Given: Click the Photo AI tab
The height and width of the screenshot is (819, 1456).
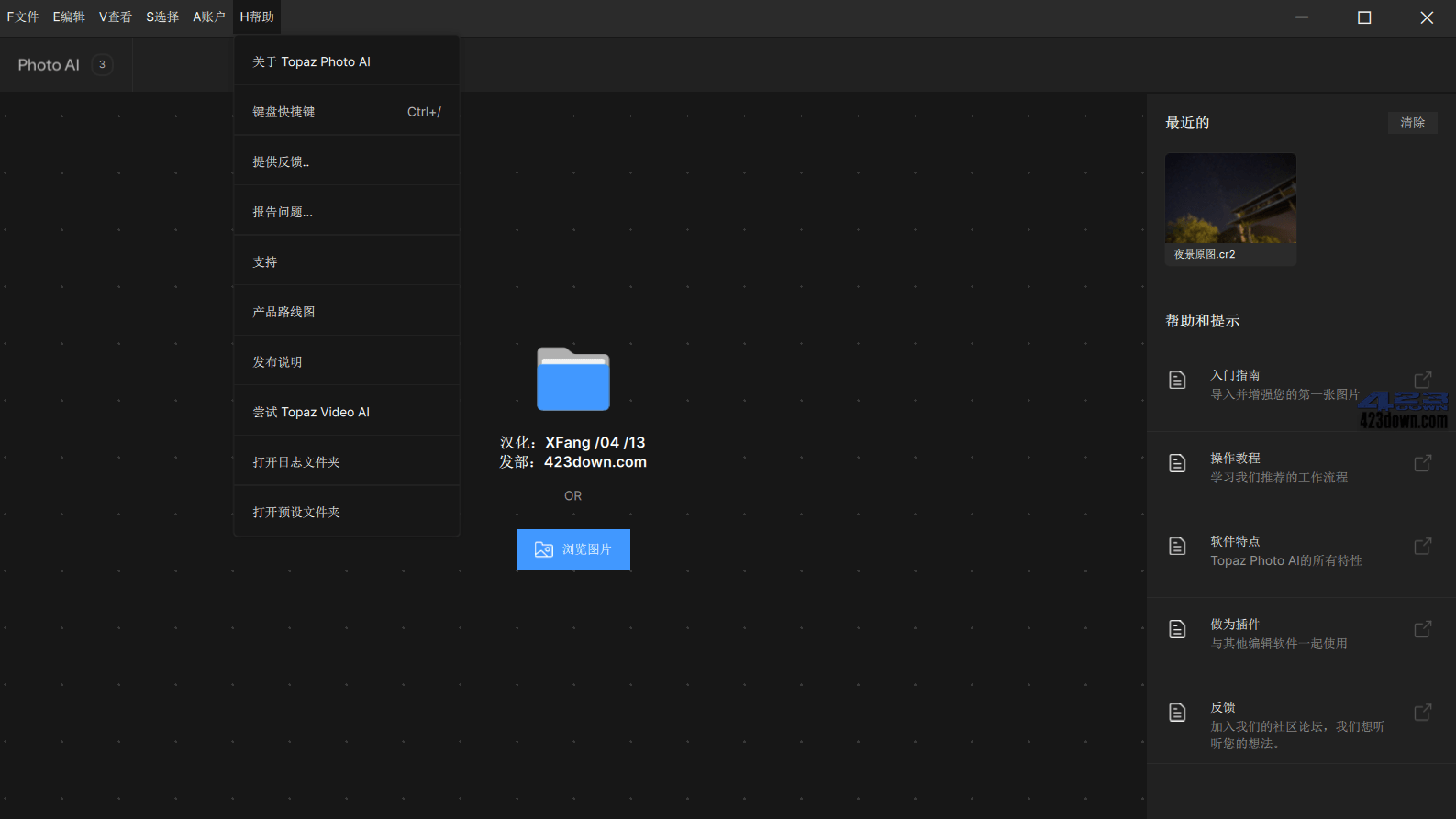Looking at the screenshot, I should pos(66,64).
